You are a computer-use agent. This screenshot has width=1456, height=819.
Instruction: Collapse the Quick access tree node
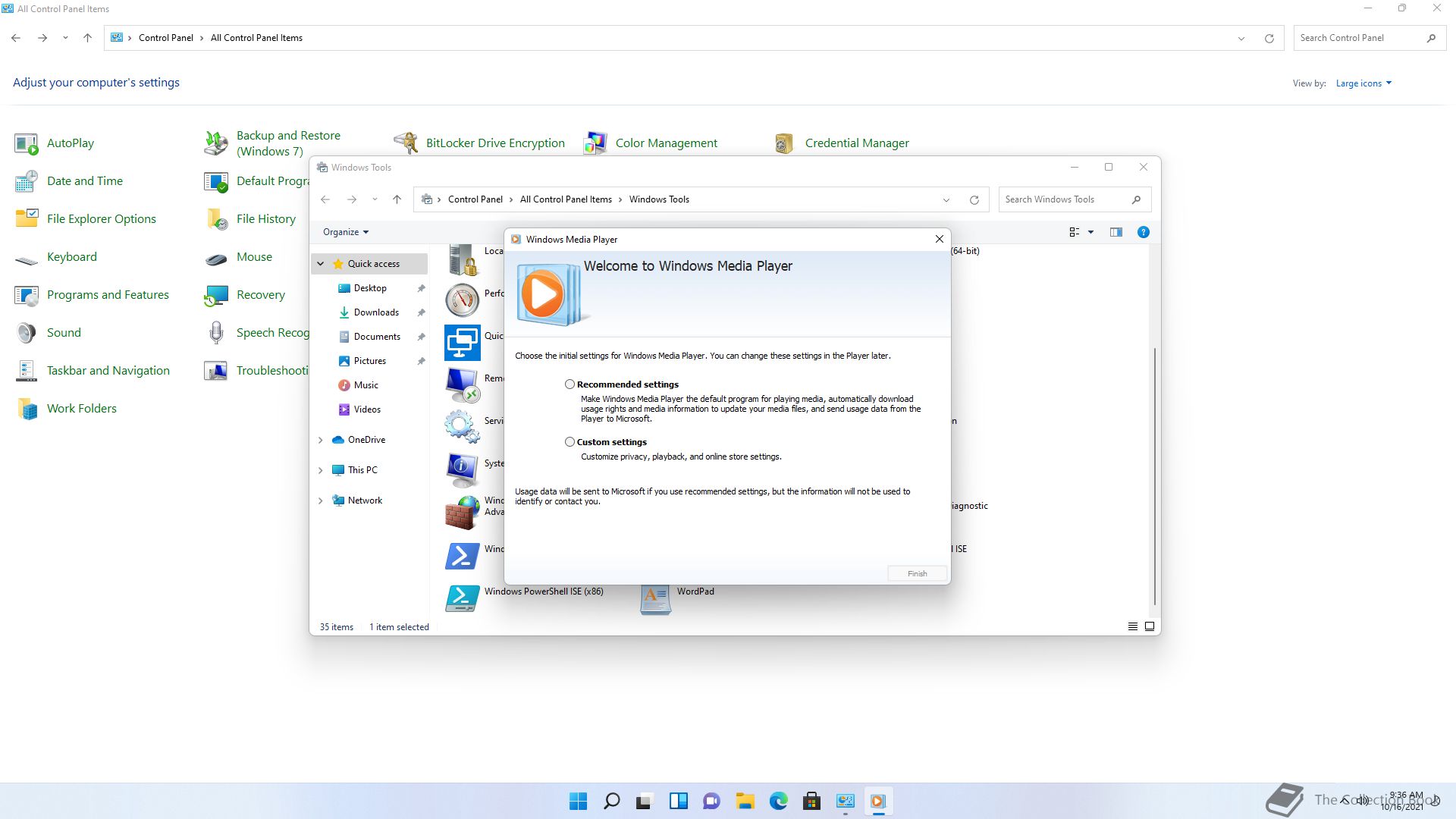pyautogui.click(x=321, y=264)
